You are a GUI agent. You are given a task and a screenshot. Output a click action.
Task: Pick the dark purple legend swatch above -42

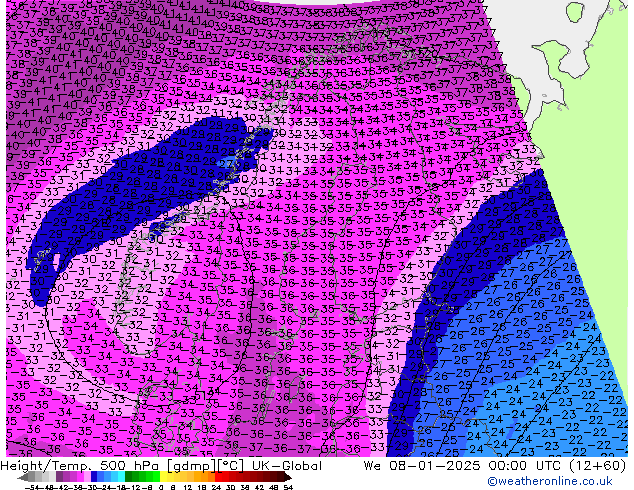pyautogui.click(x=59, y=477)
